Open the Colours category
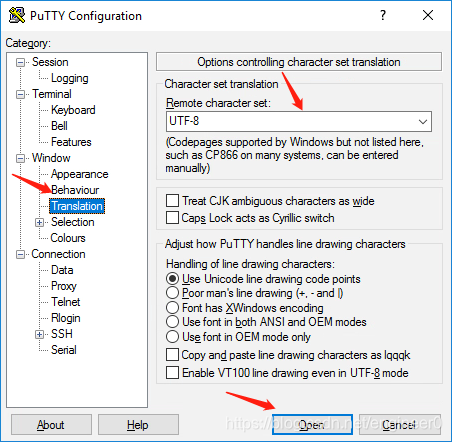This screenshot has width=452, height=442. pos(68,238)
